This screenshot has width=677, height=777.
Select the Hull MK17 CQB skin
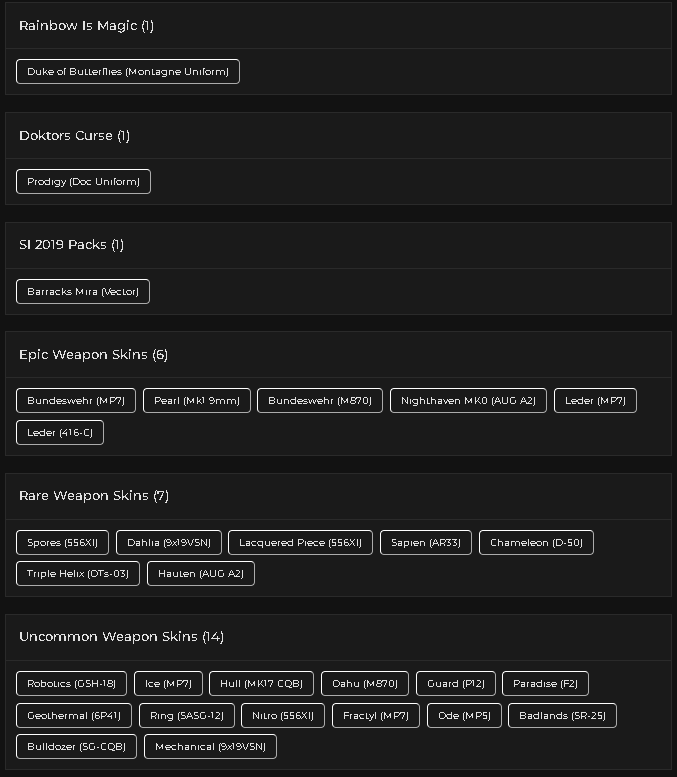[x=261, y=683]
